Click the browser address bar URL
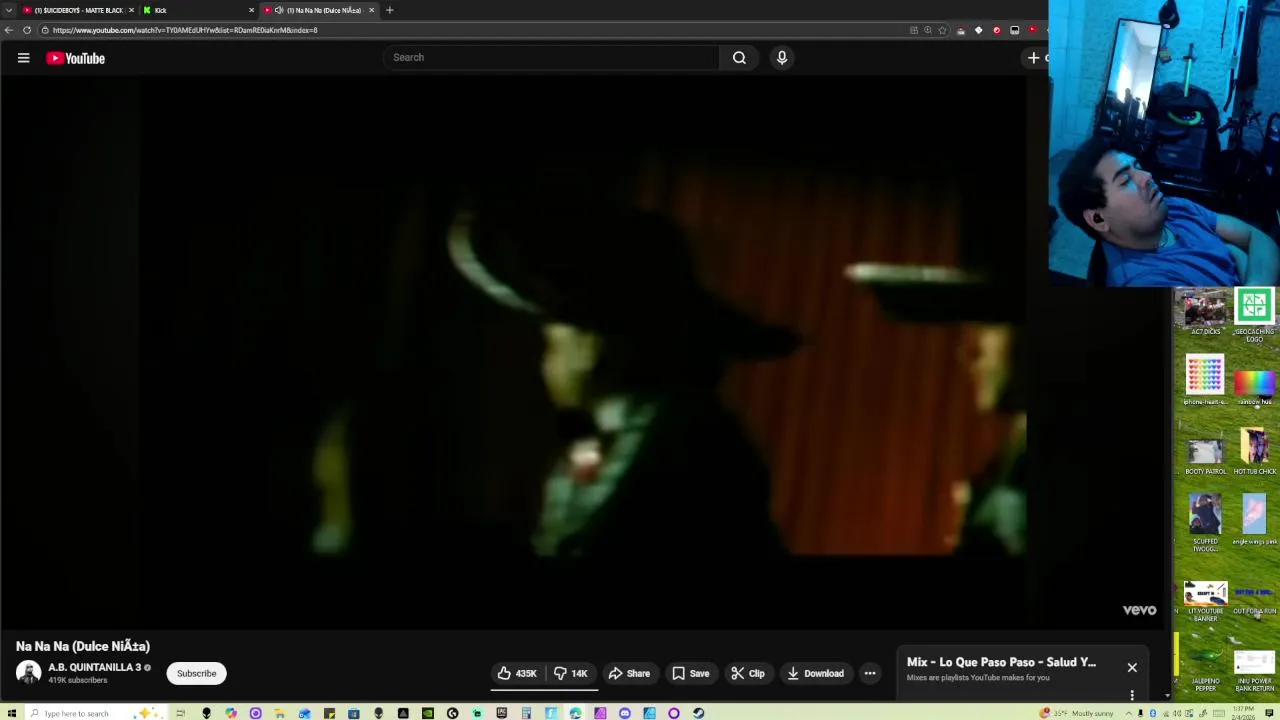The image size is (1280, 720). (x=184, y=30)
